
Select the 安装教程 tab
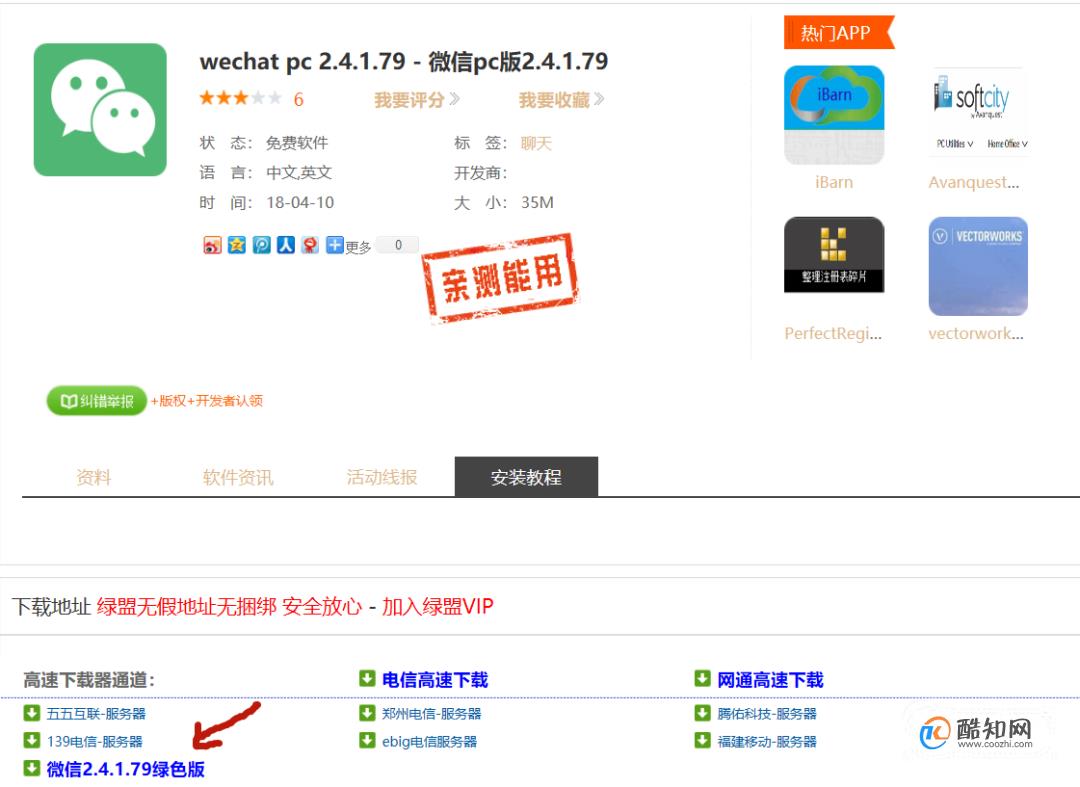click(x=526, y=476)
